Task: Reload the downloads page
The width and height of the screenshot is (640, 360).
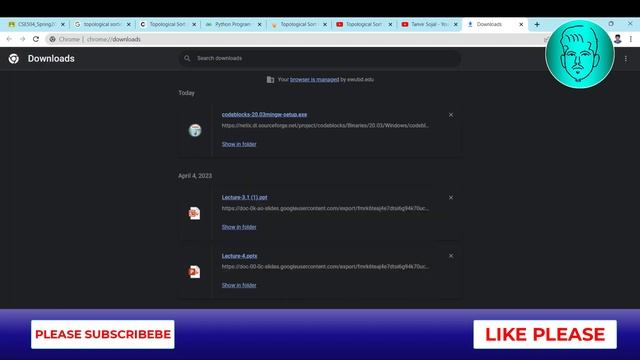Action: 36,39
